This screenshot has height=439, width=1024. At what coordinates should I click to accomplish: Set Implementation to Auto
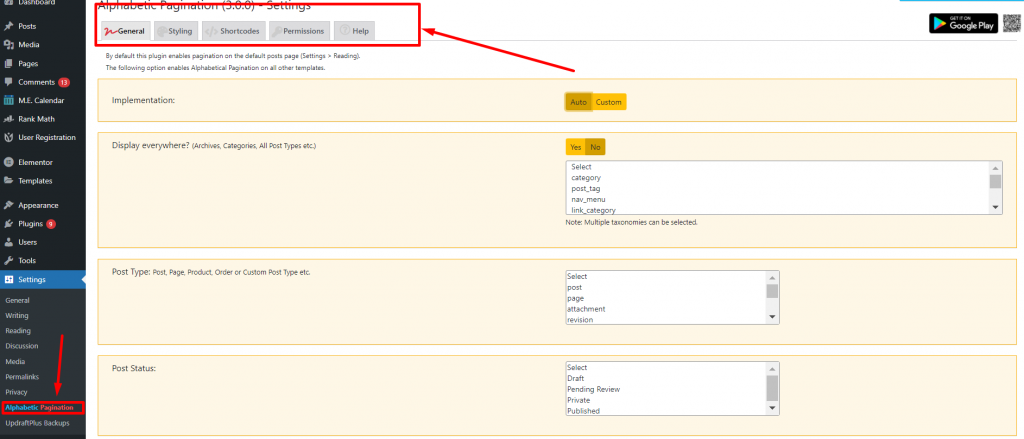(578, 102)
